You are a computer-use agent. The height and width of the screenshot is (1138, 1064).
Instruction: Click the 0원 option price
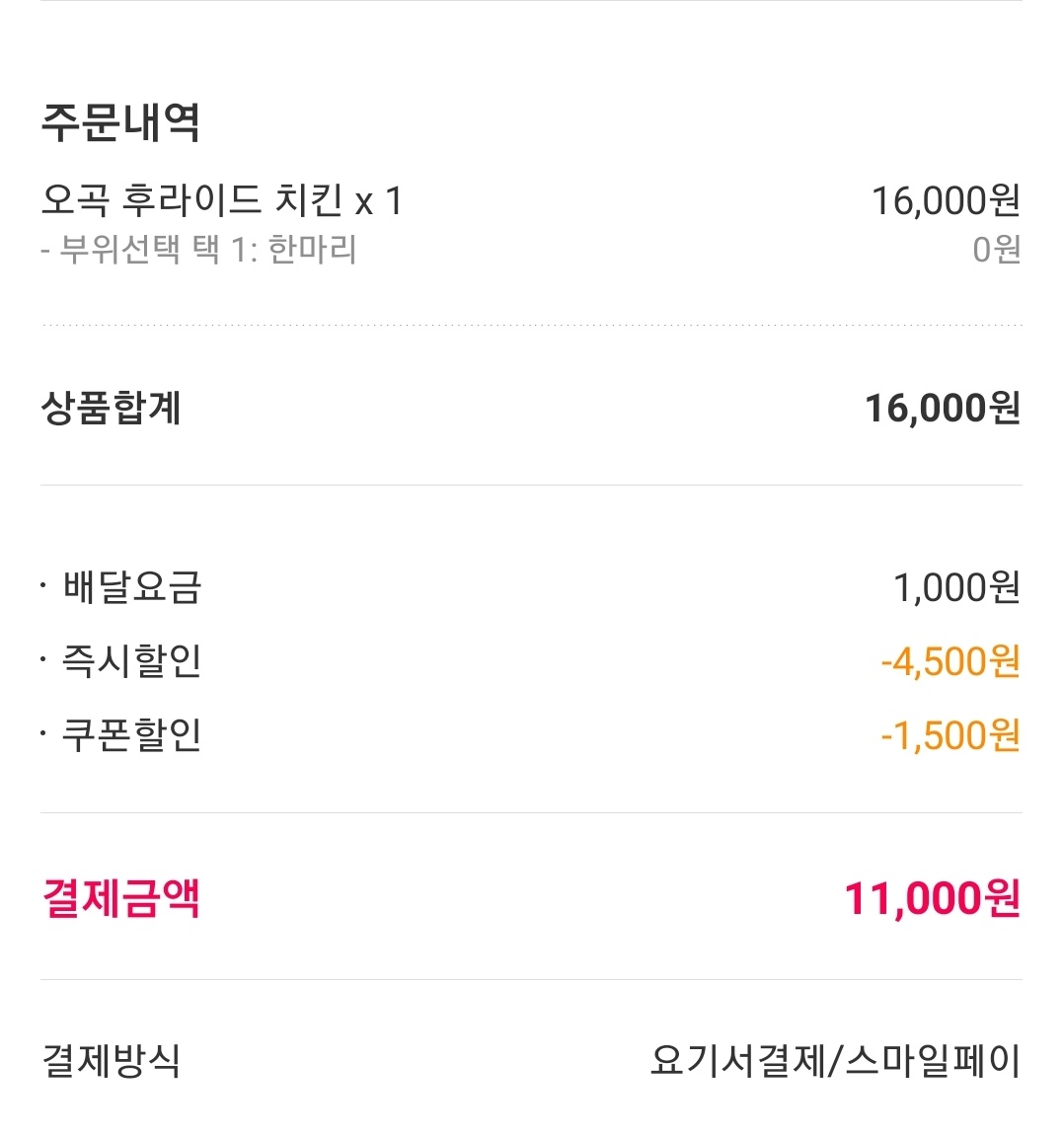tap(995, 249)
